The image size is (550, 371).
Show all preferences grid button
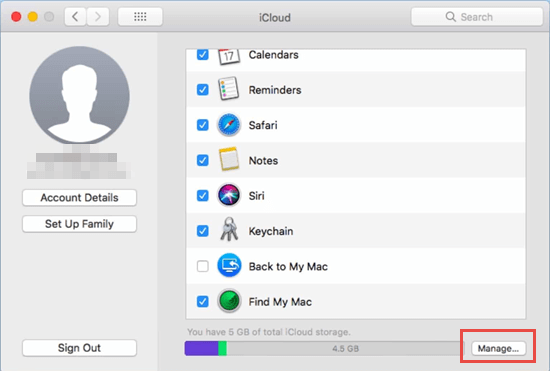click(x=140, y=16)
